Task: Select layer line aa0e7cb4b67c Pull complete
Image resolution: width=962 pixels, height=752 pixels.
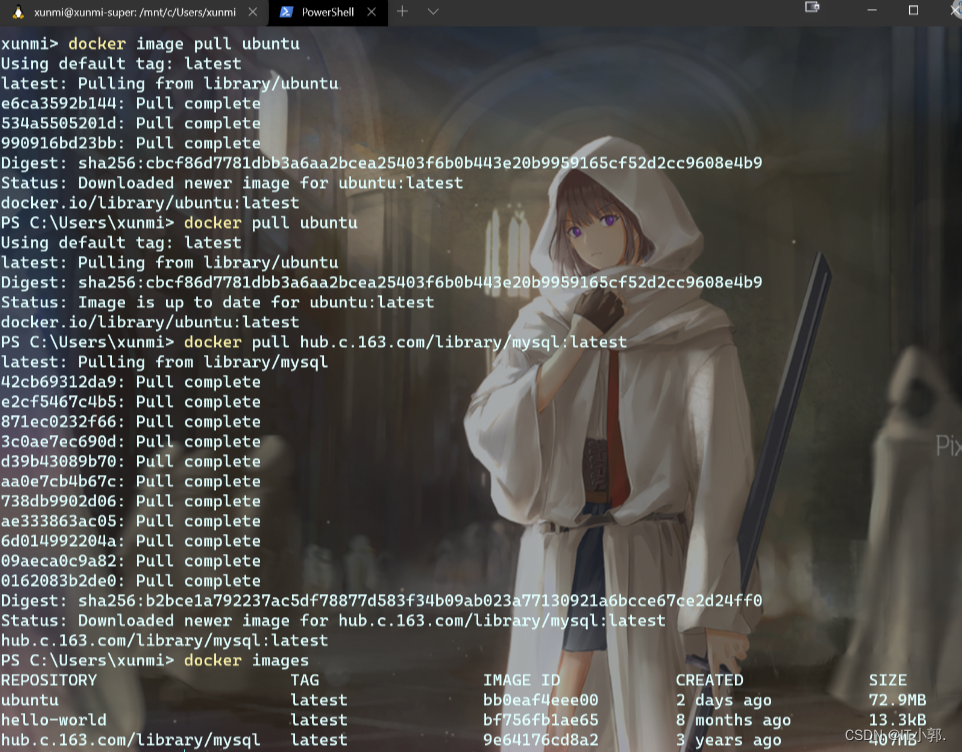Action: click(131, 481)
